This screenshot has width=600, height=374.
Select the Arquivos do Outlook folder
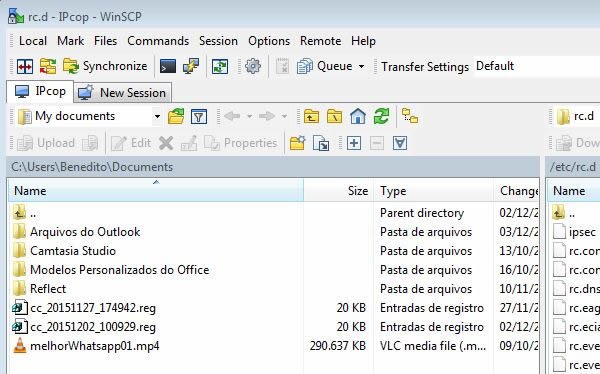(85, 232)
